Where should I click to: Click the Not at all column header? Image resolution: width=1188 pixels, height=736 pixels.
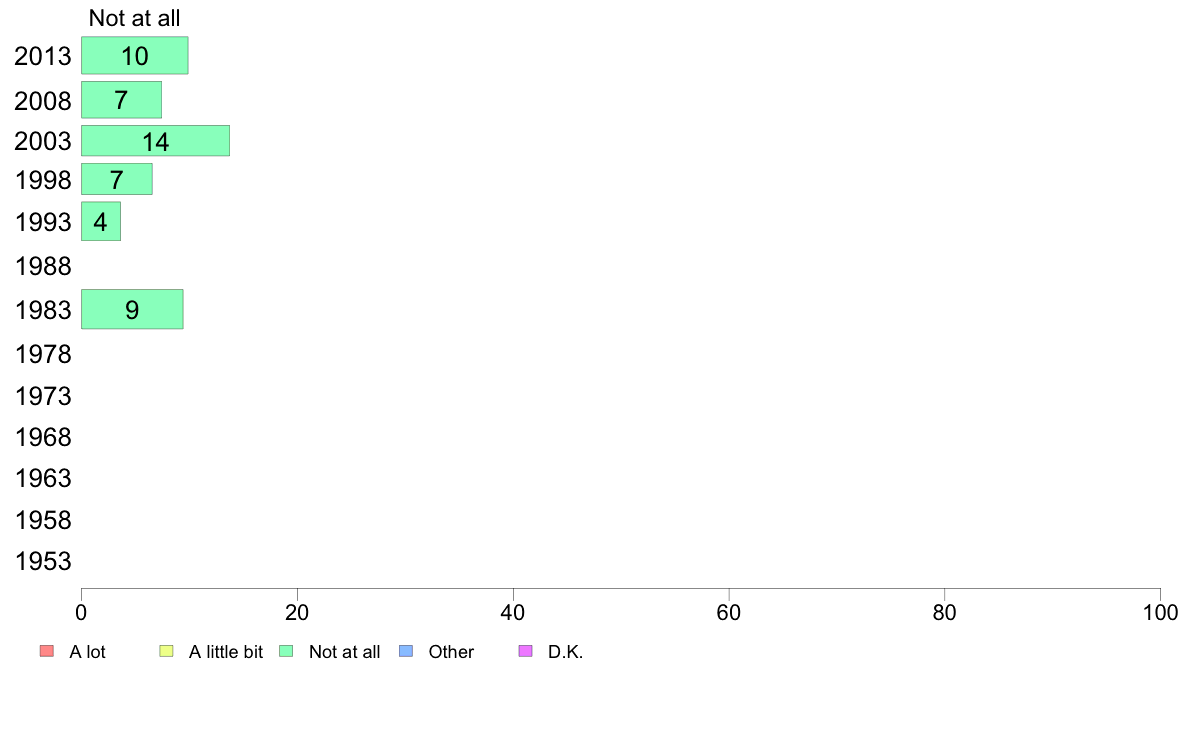[x=134, y=18]
